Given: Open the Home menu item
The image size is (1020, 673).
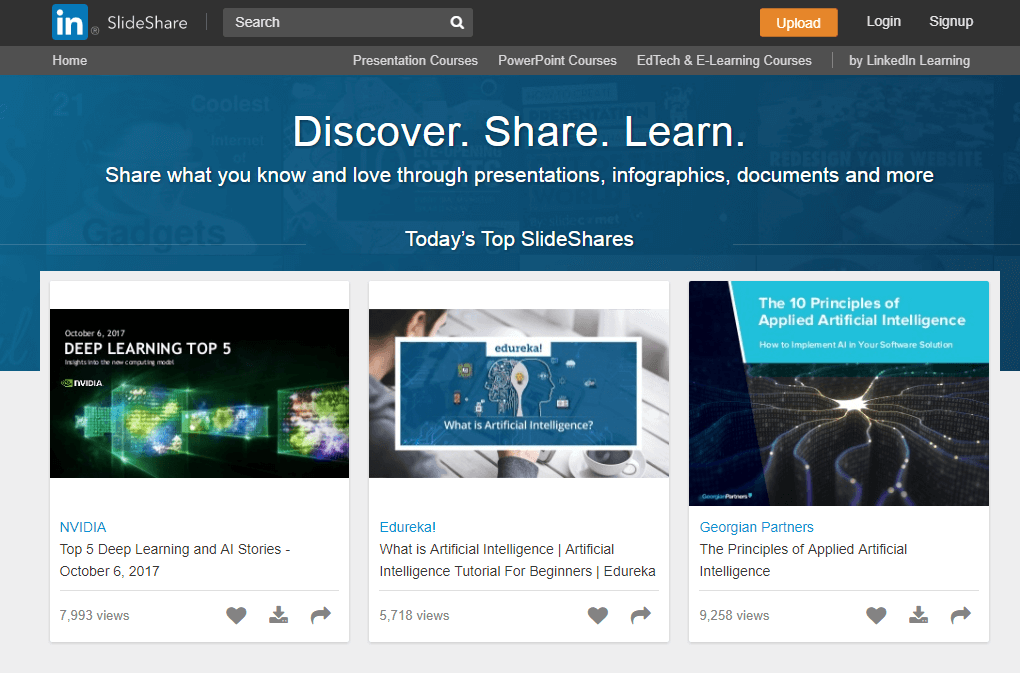Looking at the screenshot, I should point(70,60).
